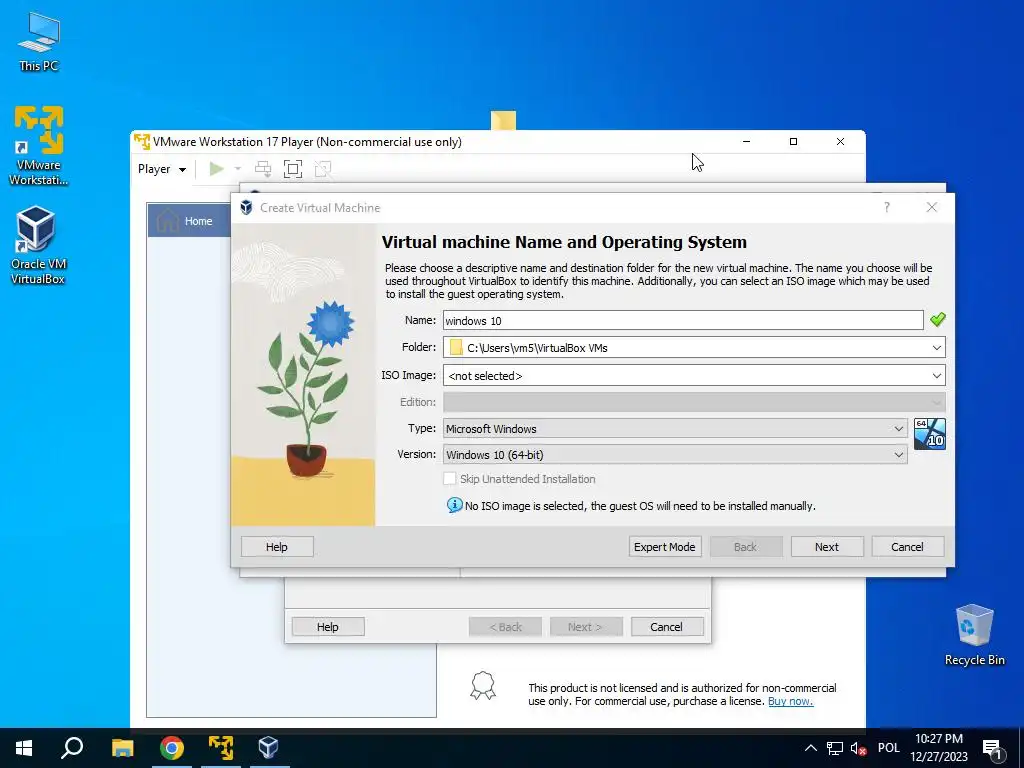
Task: Close the Create Virtual Machine dialog
Action: pyautogui.click(x=932, y=207)
